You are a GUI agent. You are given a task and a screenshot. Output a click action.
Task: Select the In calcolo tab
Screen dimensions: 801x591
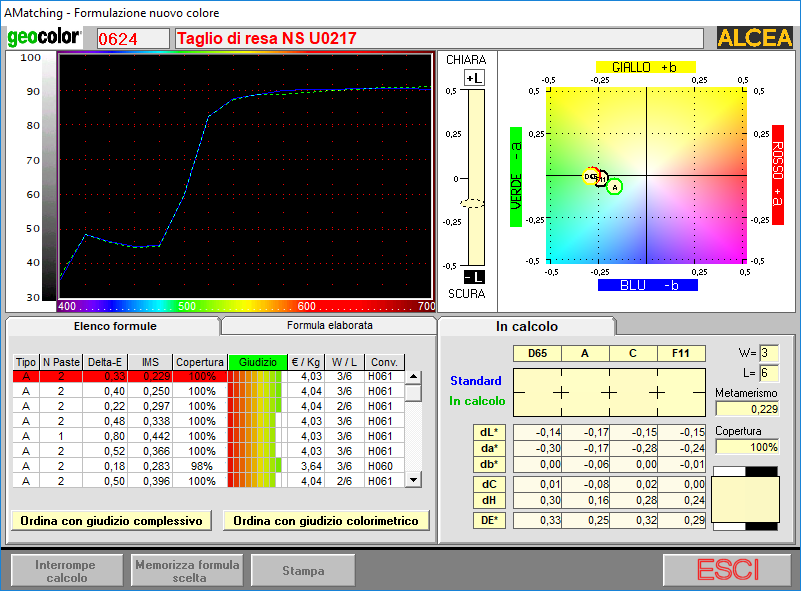(x=527, y=326)
